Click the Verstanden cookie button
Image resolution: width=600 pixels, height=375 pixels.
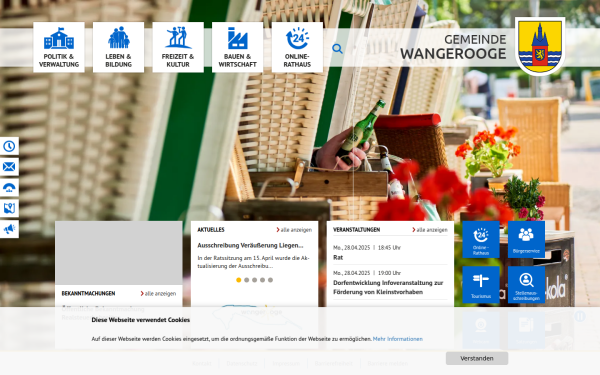[477, 359]
